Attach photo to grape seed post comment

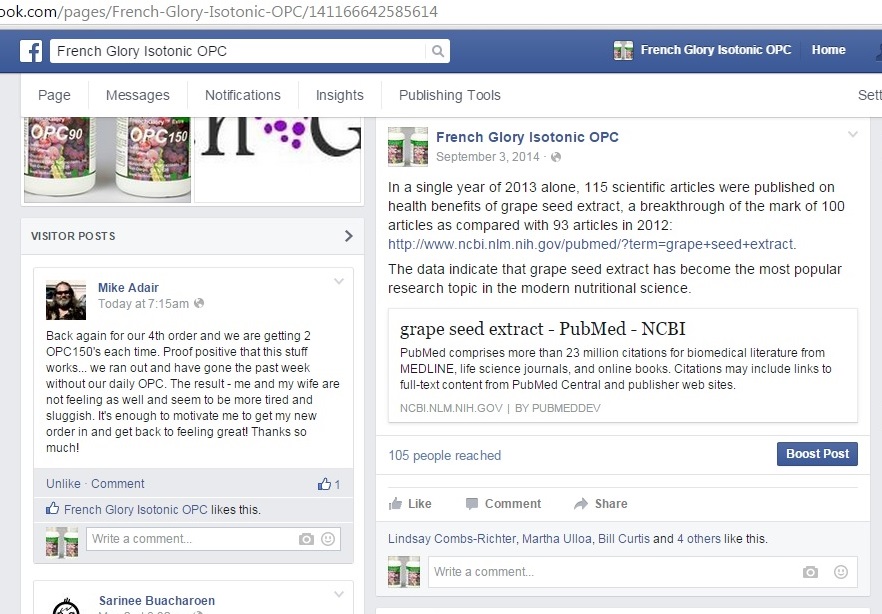(x=810, y=572)
